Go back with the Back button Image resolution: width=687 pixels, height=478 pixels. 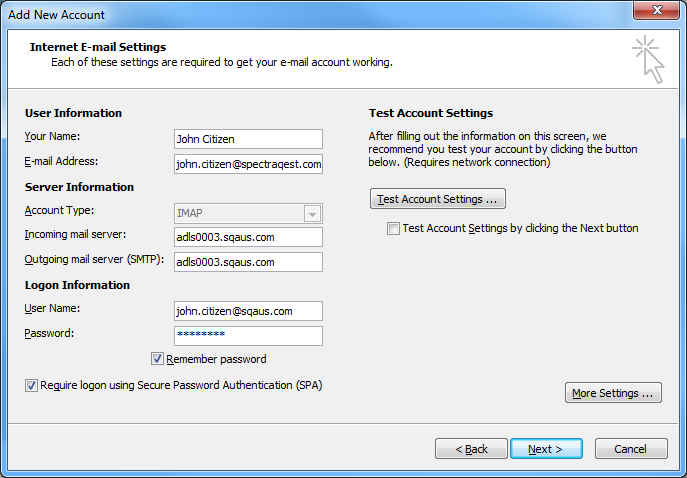point(471,449)
